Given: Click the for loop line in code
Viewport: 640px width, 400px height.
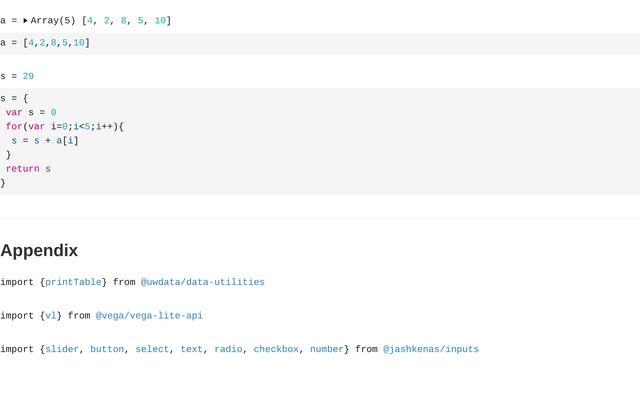Looking at the screenshot, I should 64,127.
